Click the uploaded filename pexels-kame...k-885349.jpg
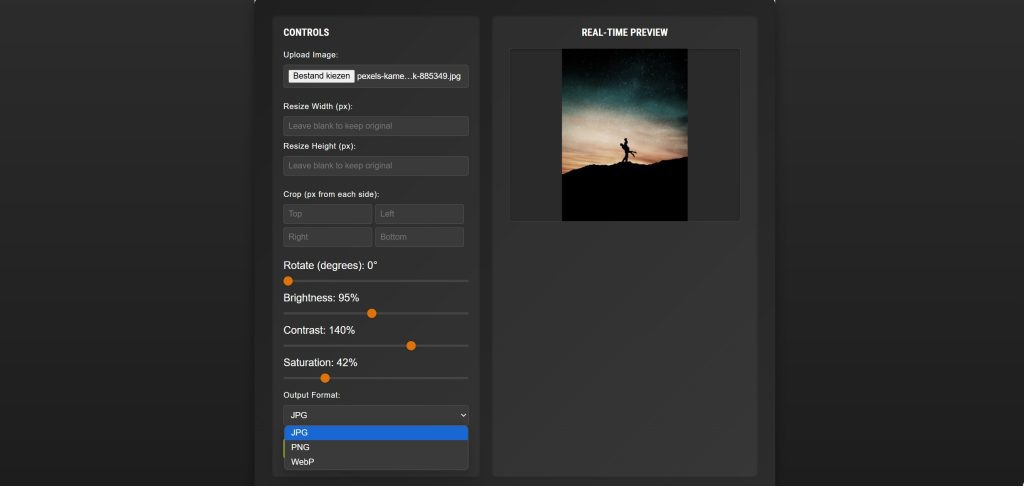The image size is (1024, 486). [409, 76]
